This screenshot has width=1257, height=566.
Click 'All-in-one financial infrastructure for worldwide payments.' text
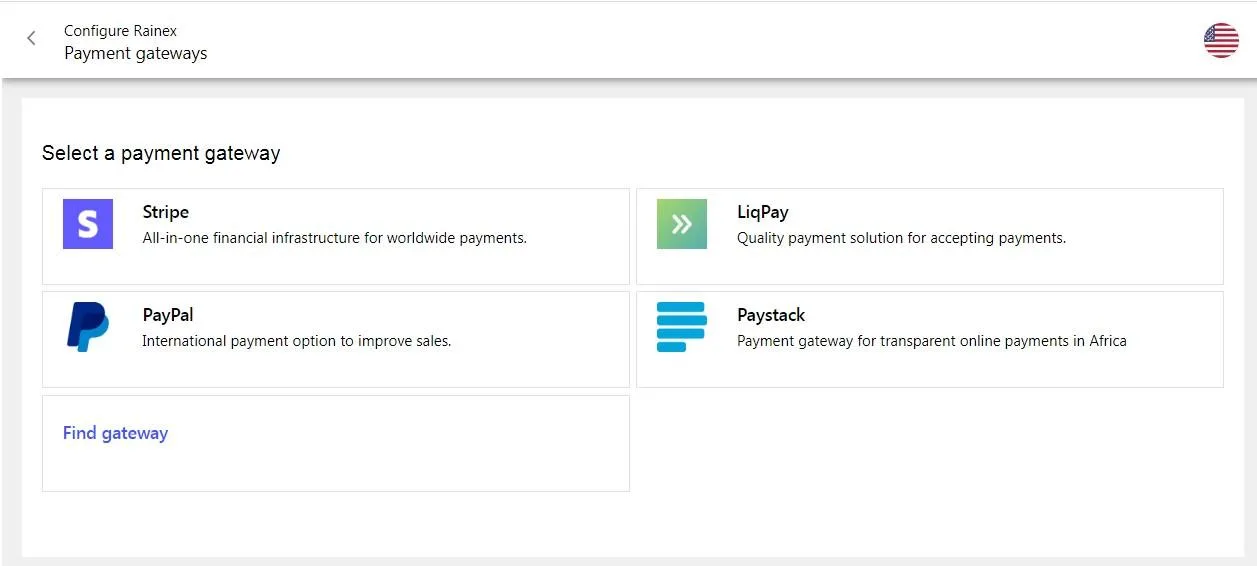[335, 238]
